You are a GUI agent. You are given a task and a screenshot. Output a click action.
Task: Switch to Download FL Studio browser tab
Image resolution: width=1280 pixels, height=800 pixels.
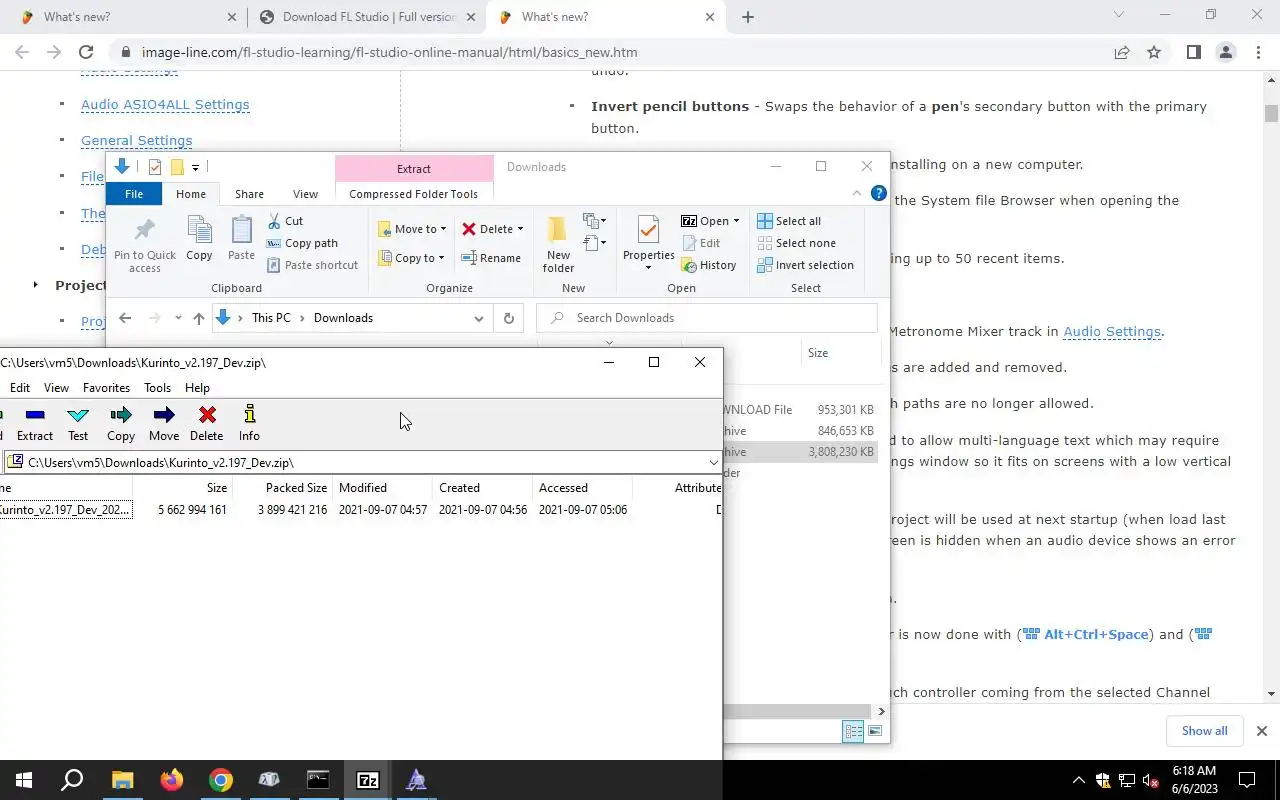366,17
